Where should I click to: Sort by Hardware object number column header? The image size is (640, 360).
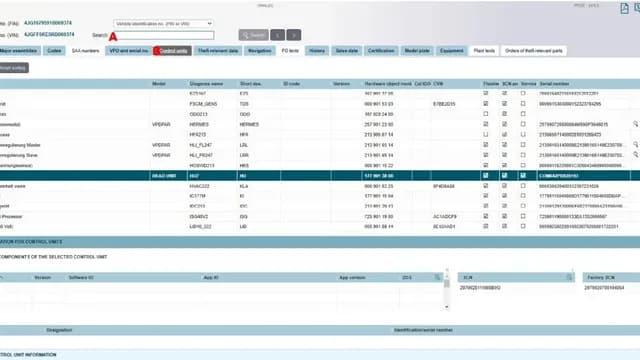tap(388, 84)
